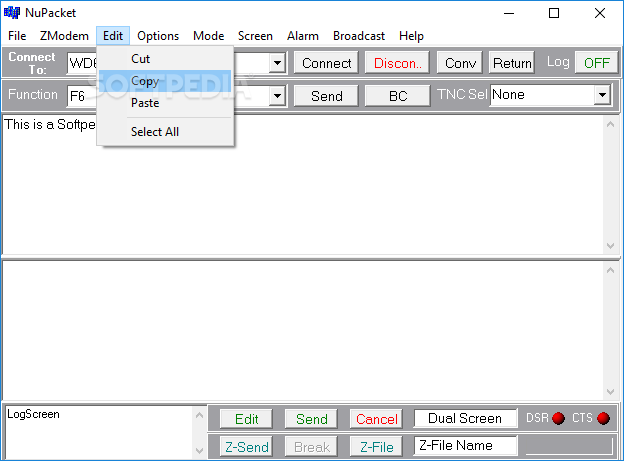The height and width of the screenshot is (461, 624).
Task: Open the Screen menu
Action: coord(255,36)
